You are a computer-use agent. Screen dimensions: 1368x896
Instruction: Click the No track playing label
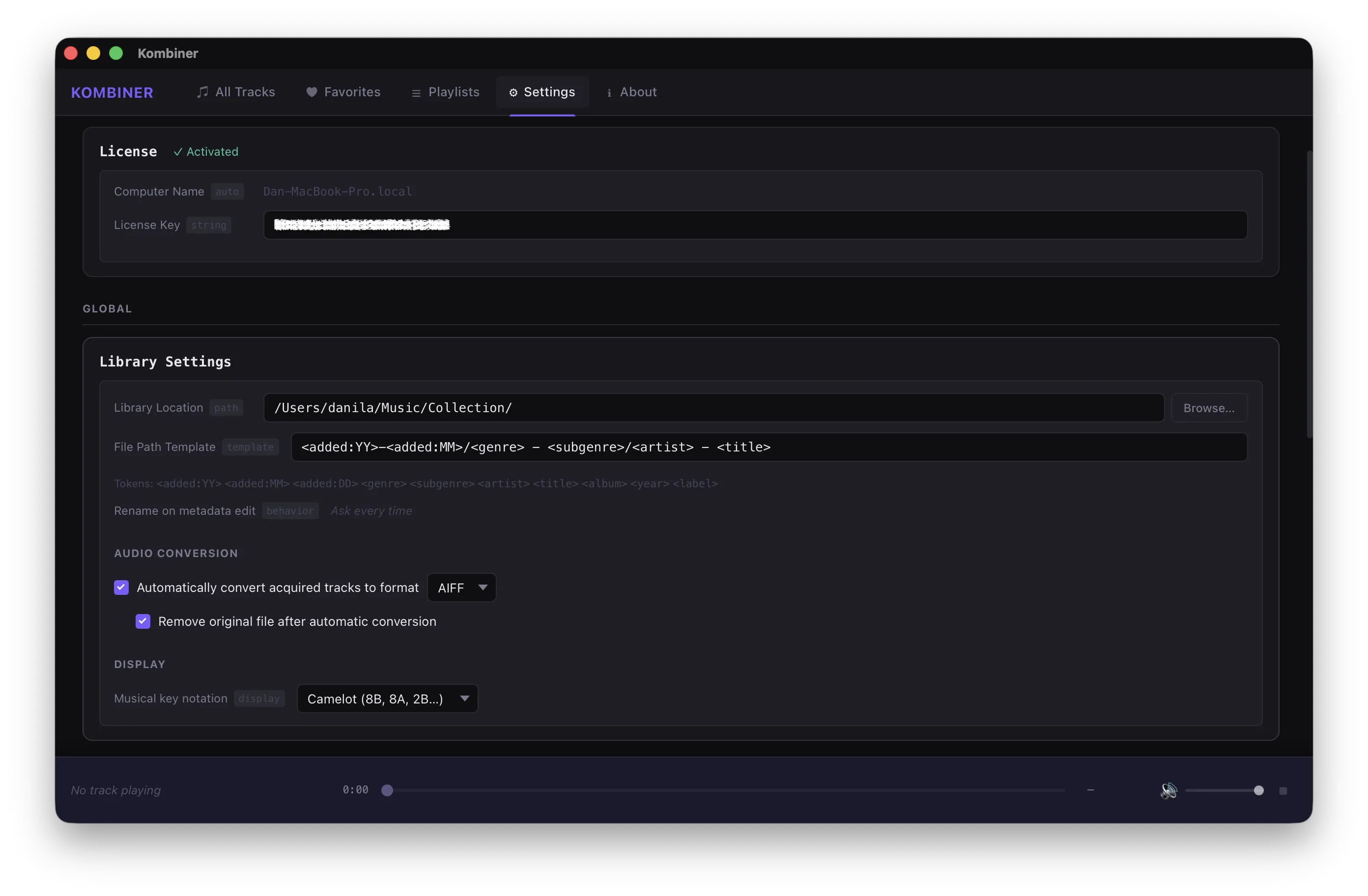(x=115, y=790)
